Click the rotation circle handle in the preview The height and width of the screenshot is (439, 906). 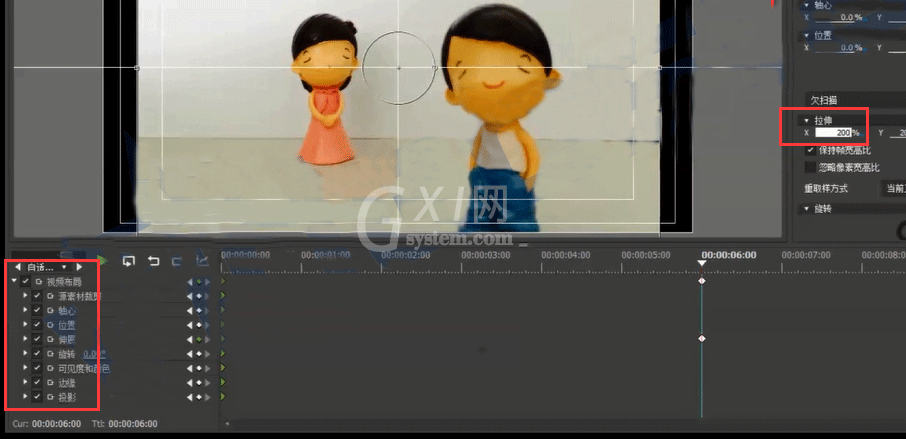click(435, 68)
